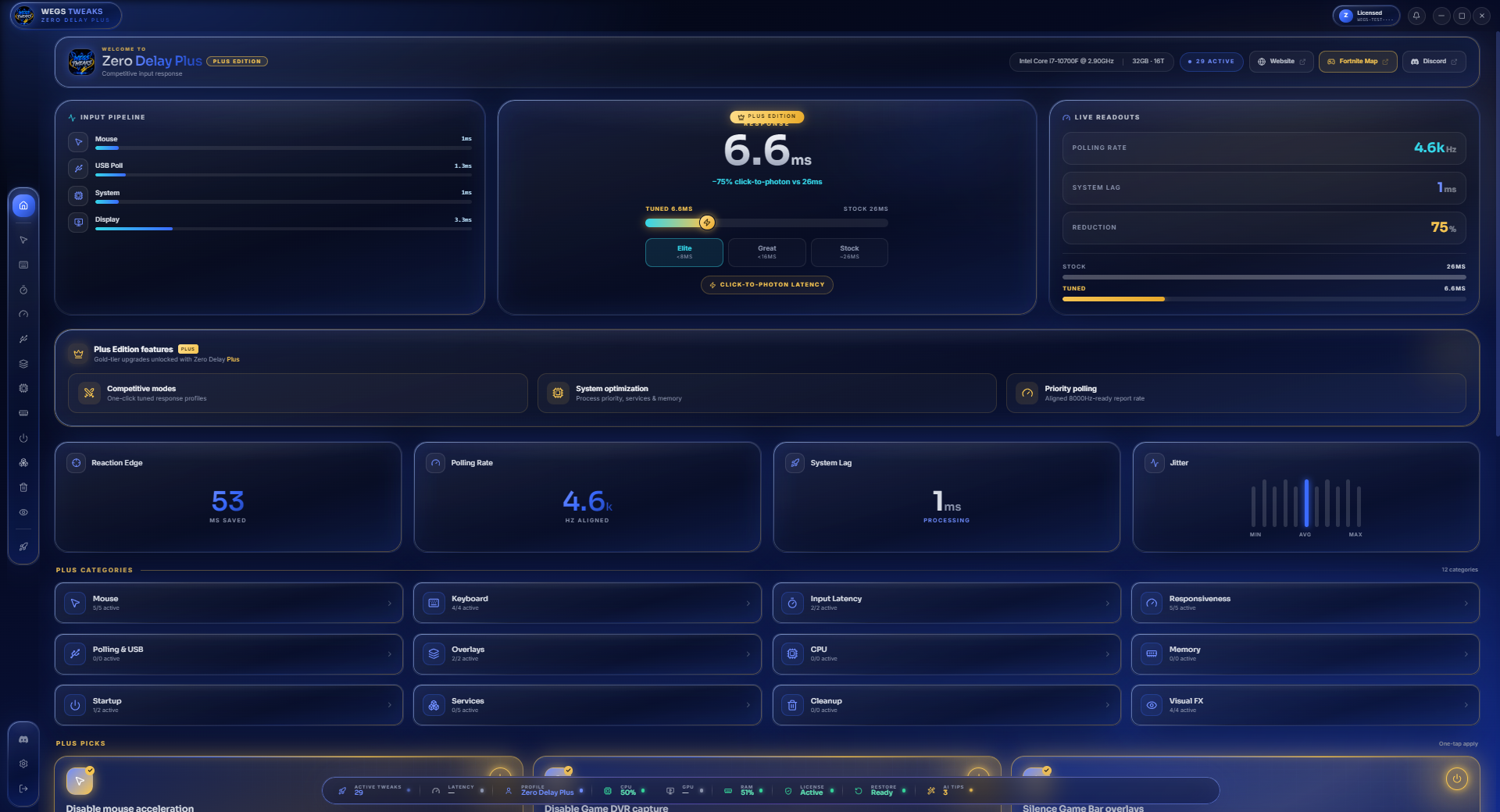
Task: Open Startup section via sidebar power icon
Action: (x=23, y=438)
